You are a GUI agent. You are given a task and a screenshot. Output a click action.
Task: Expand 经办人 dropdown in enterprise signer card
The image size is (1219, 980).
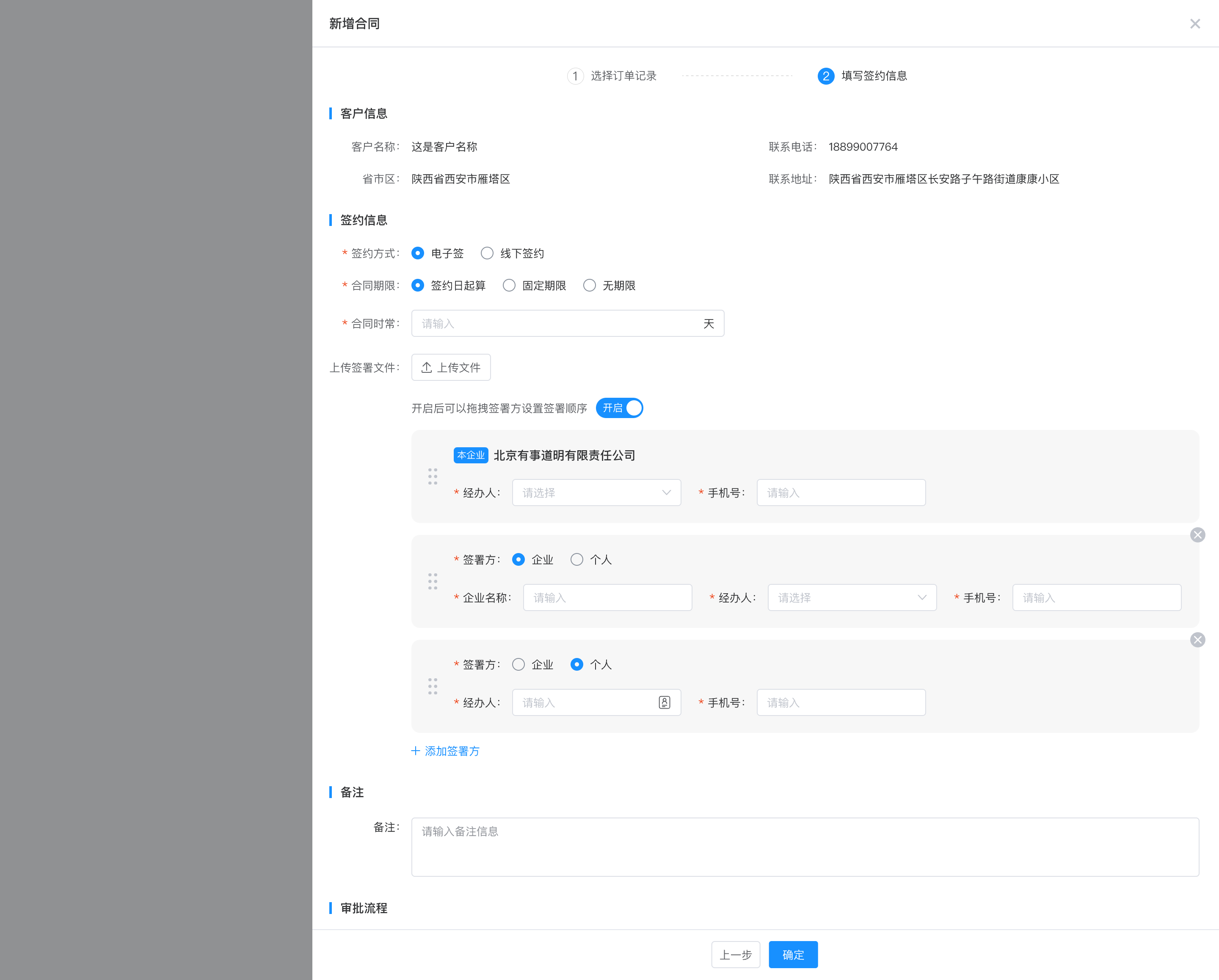coord(852,597)
